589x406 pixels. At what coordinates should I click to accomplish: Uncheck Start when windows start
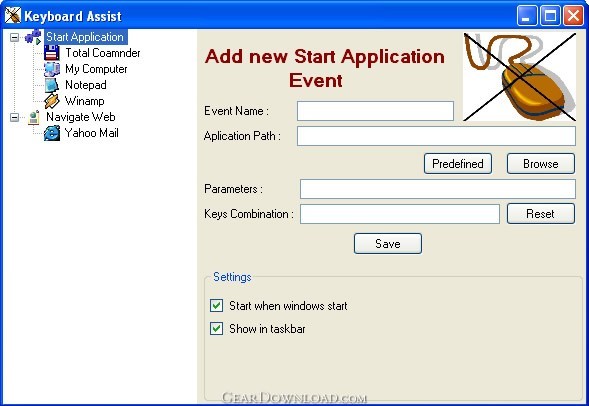(x=216, y=305)
